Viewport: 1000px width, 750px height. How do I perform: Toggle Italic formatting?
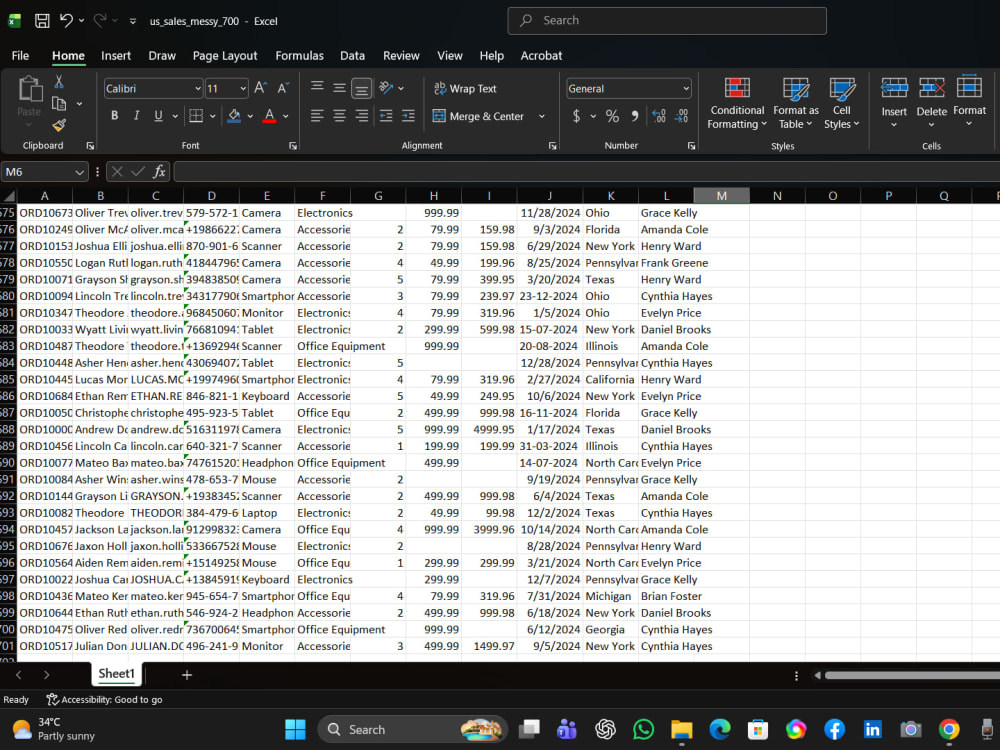coord(136,116)
